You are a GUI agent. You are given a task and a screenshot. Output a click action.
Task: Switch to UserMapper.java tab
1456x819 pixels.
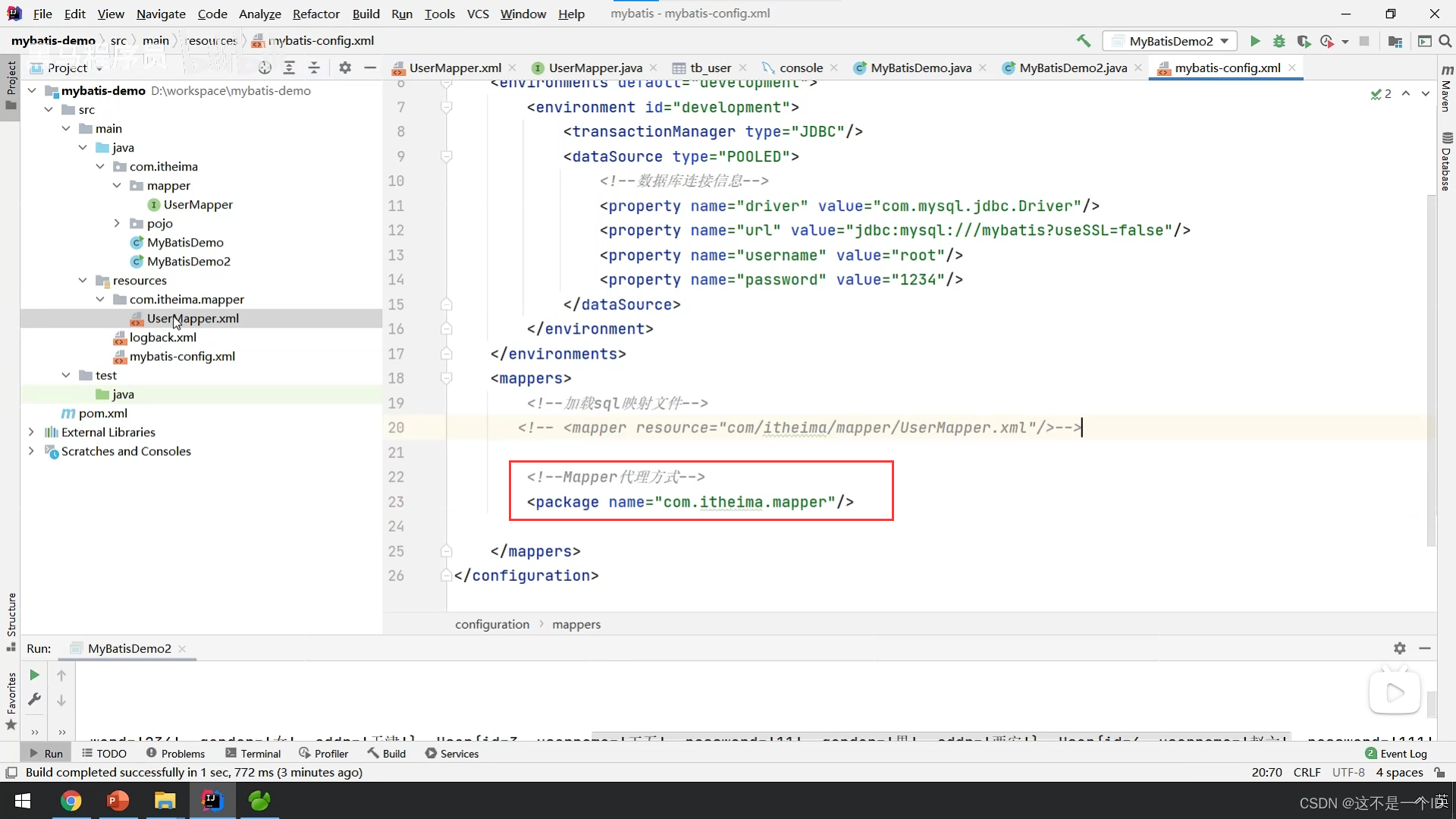tap(595, 67)
